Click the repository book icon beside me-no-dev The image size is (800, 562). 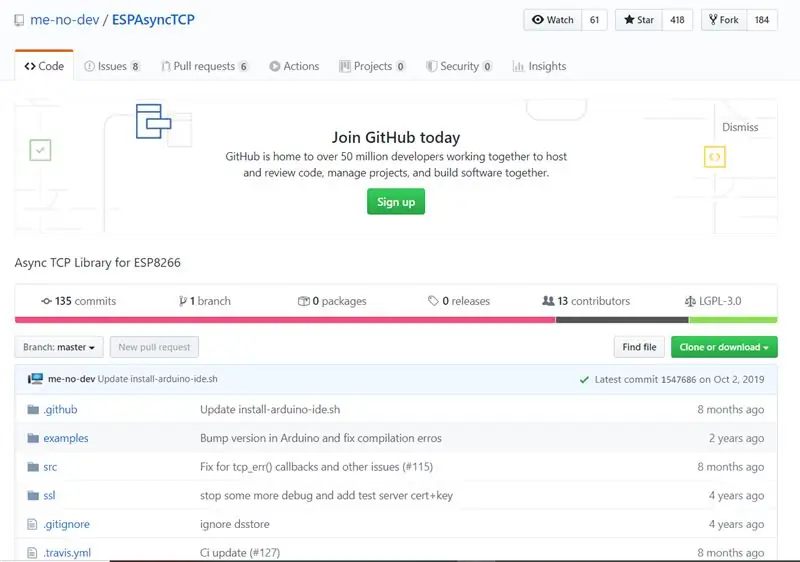coord(19,20)
